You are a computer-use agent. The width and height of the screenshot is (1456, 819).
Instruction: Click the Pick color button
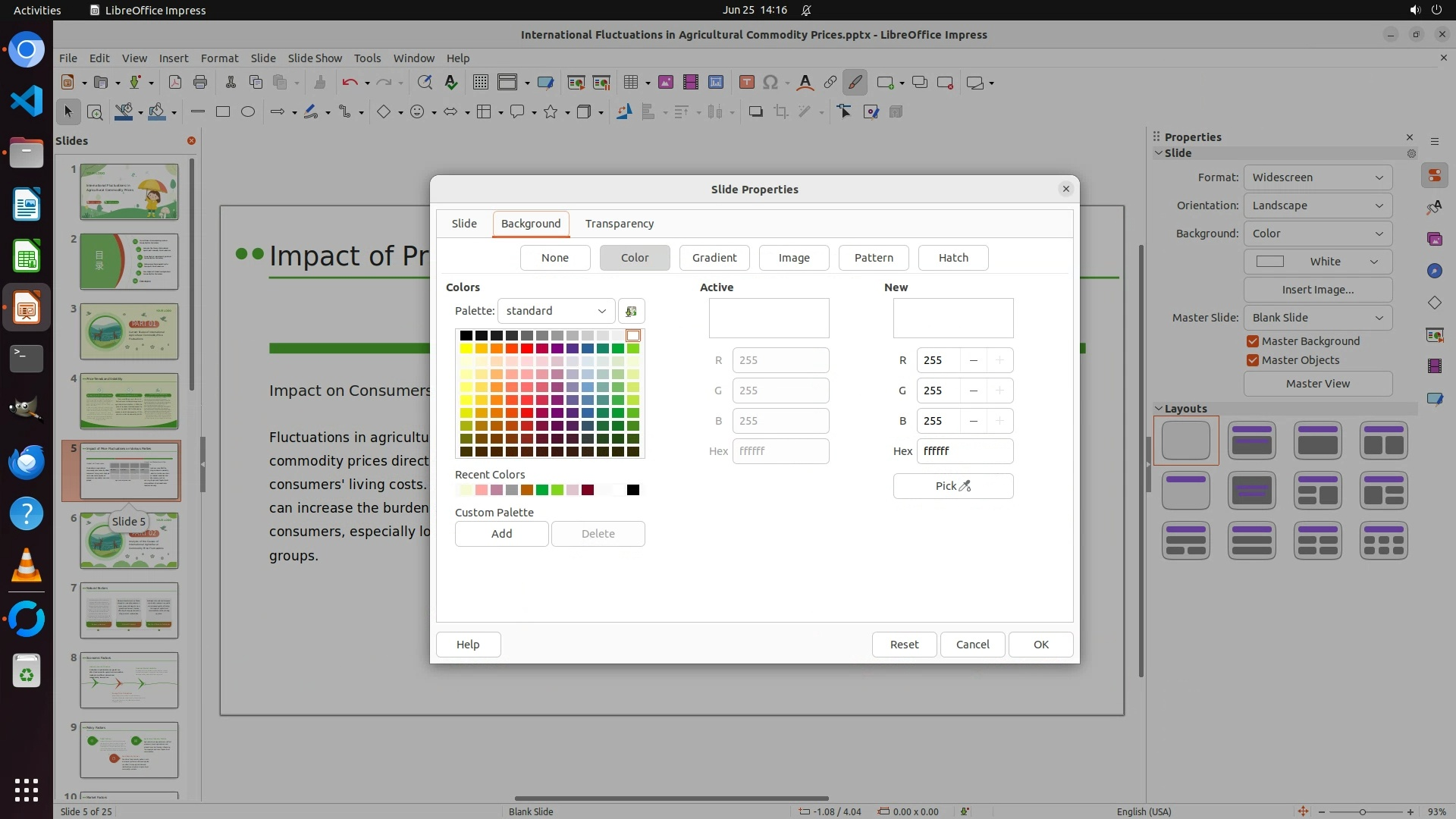coord(952,486)
